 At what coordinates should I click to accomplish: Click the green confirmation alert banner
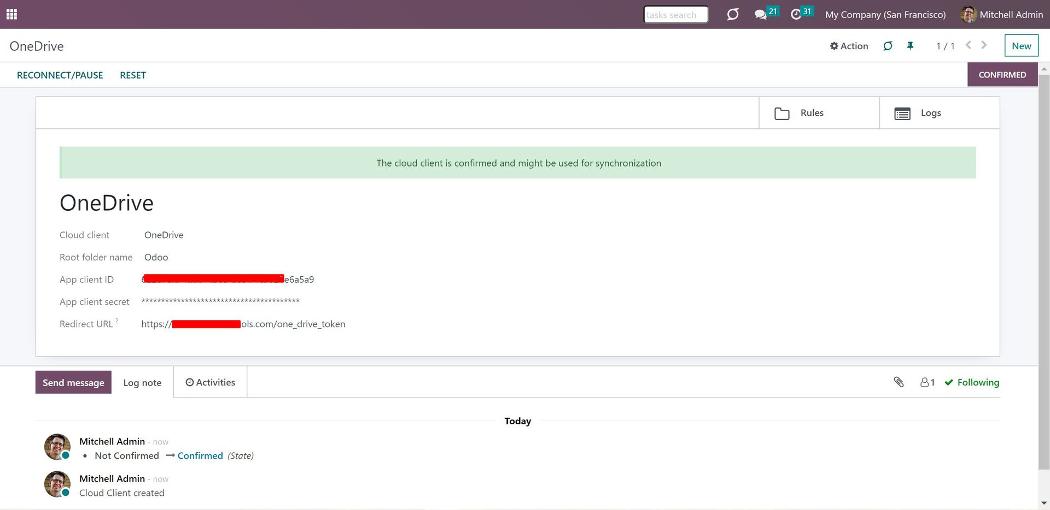pos(518,163)
